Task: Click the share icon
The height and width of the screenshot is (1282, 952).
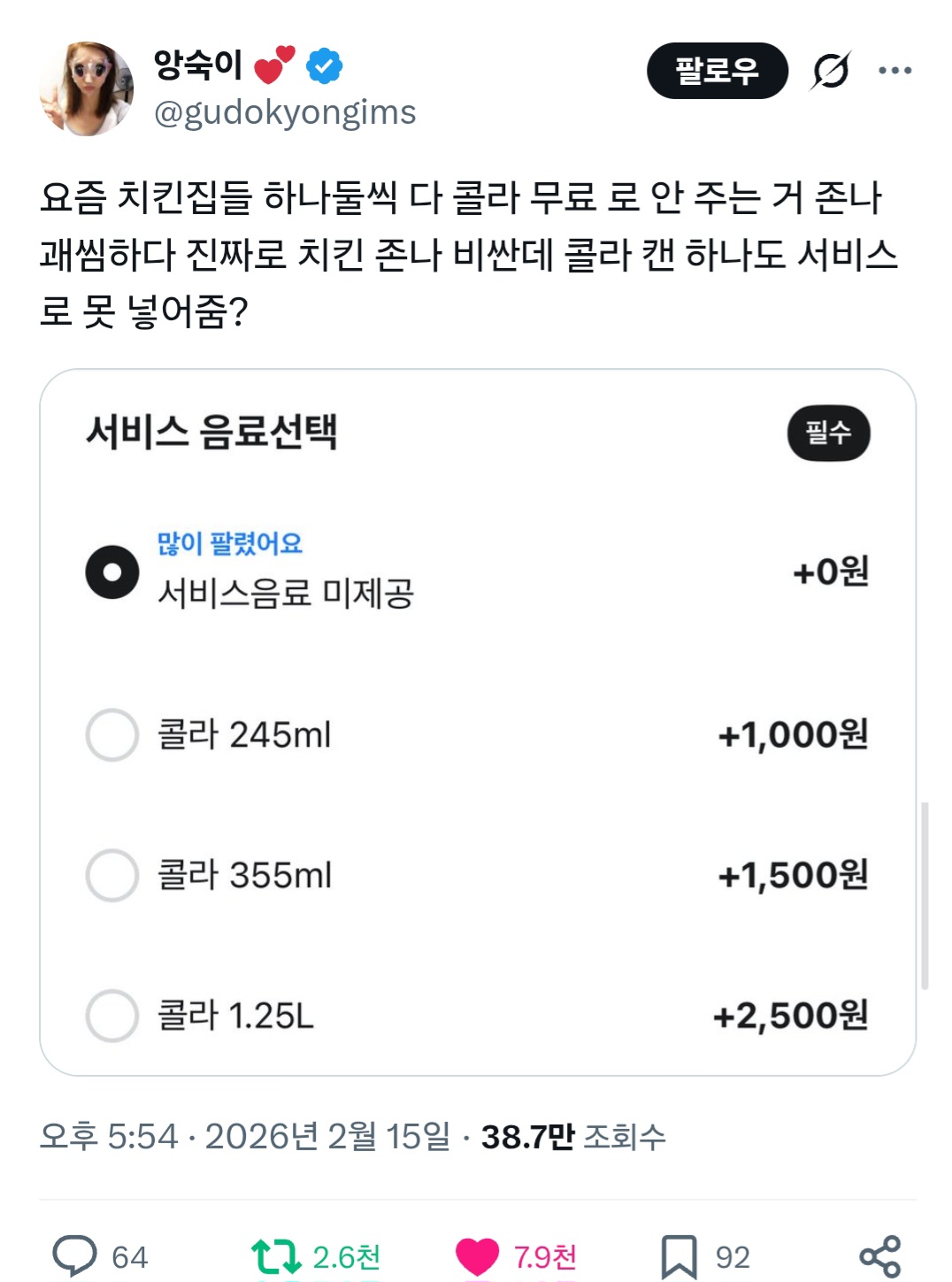Action: [879, 1256]
